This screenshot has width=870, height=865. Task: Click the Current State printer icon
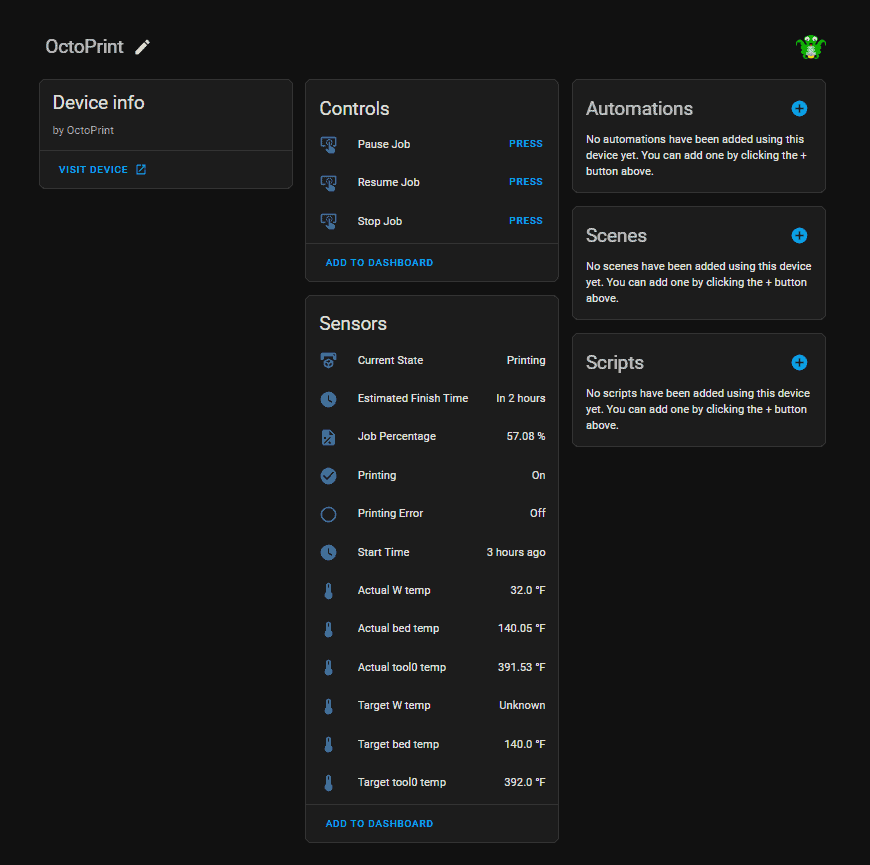(x=328, y=360)
